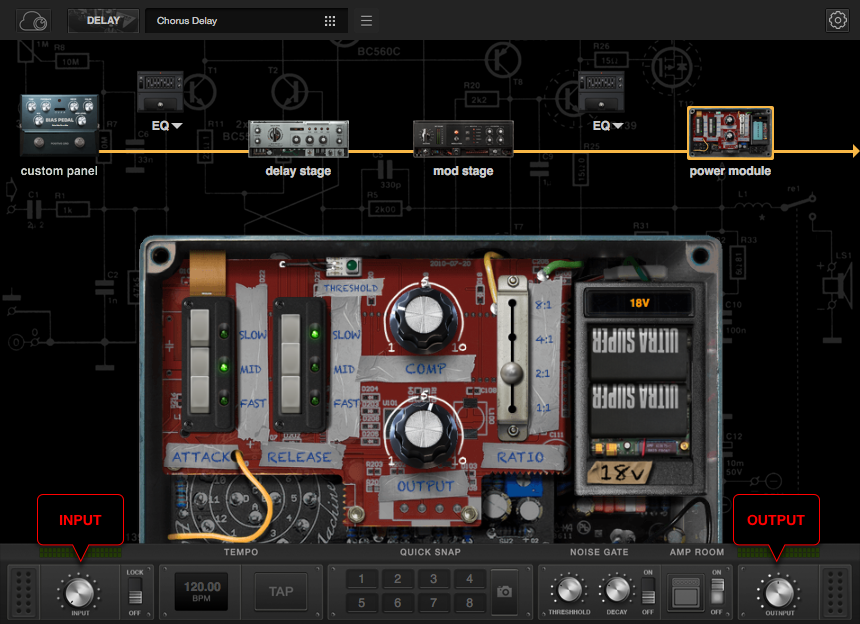Click the OUTPUT knob on circuit board
Screen dimensions: 860x624
(423, 432)
